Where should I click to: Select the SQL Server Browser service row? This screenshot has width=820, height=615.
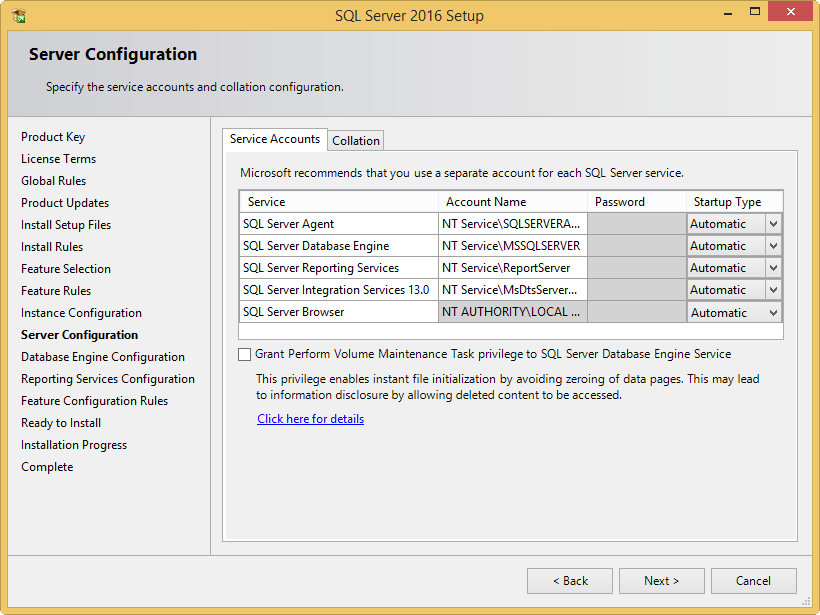[x=339, y=312]
